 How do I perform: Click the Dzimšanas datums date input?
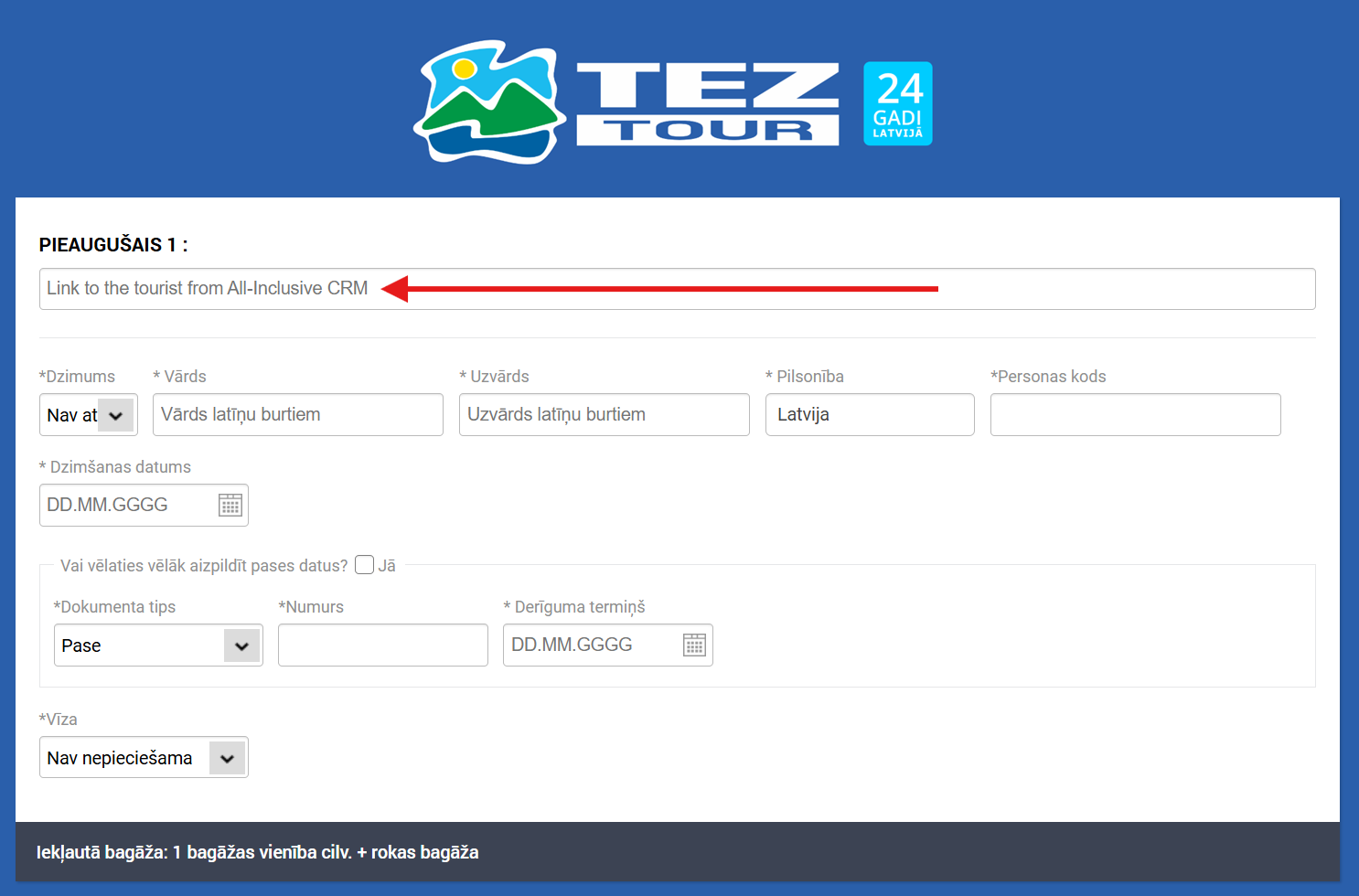click(128, 505)
